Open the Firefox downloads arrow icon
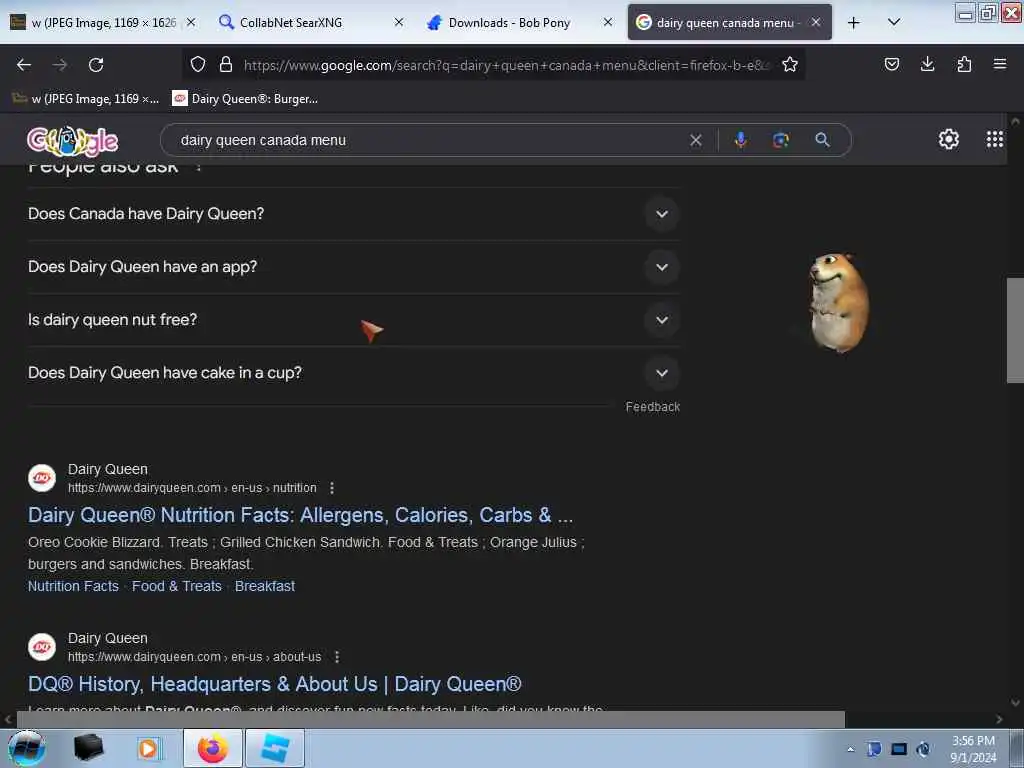Screen dimensions: 1024x768 click(927, 64)
